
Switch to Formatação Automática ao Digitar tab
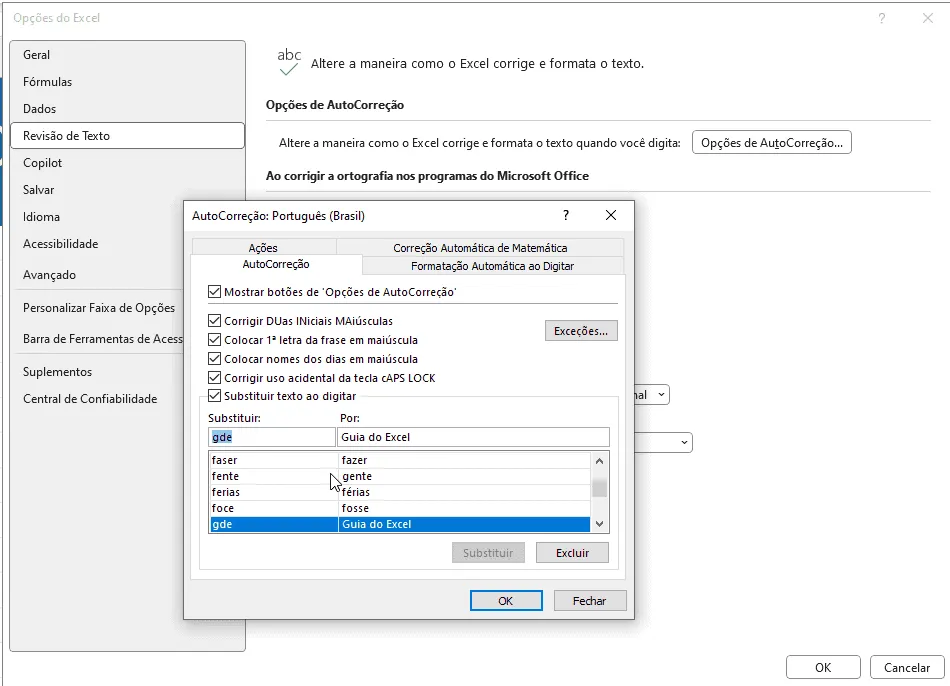tap(493, 265)
